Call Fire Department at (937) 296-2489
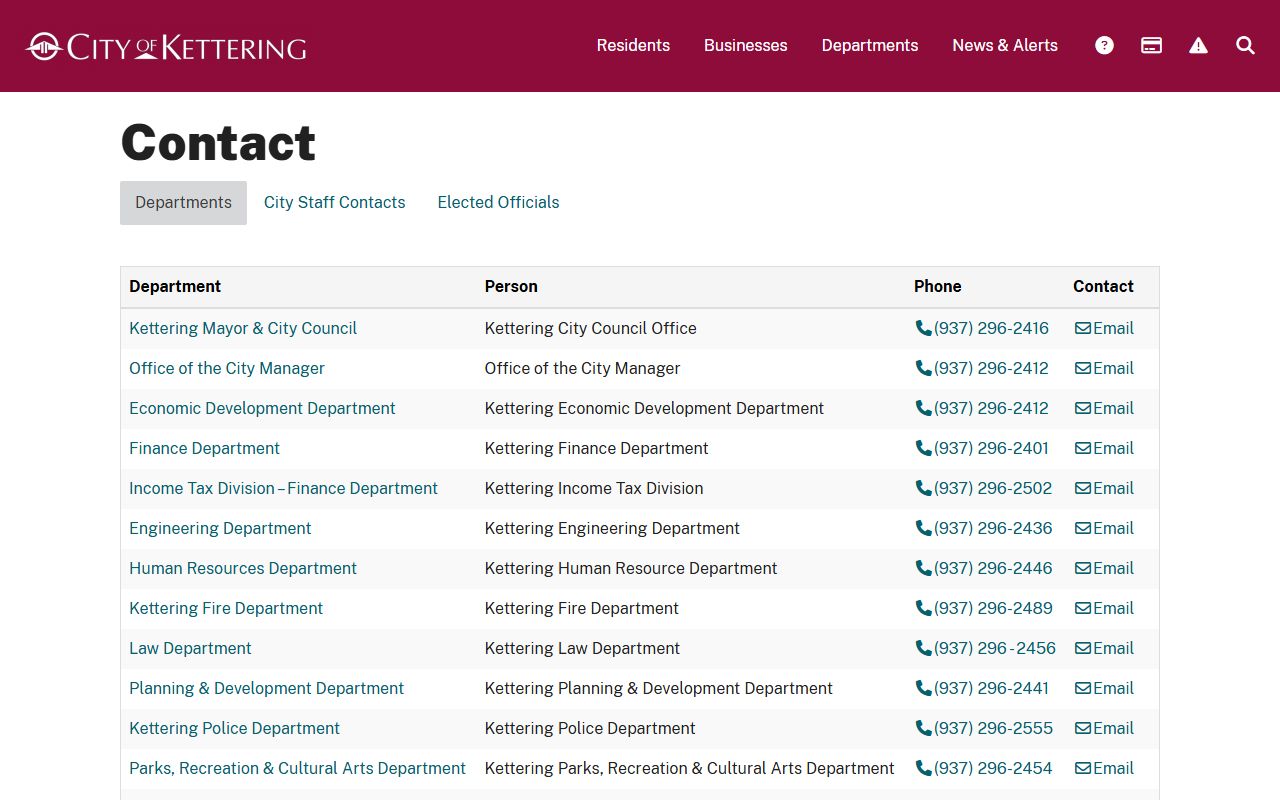Image resolution: width=1280 pixels, height=800 pixels. coord(984,608)
